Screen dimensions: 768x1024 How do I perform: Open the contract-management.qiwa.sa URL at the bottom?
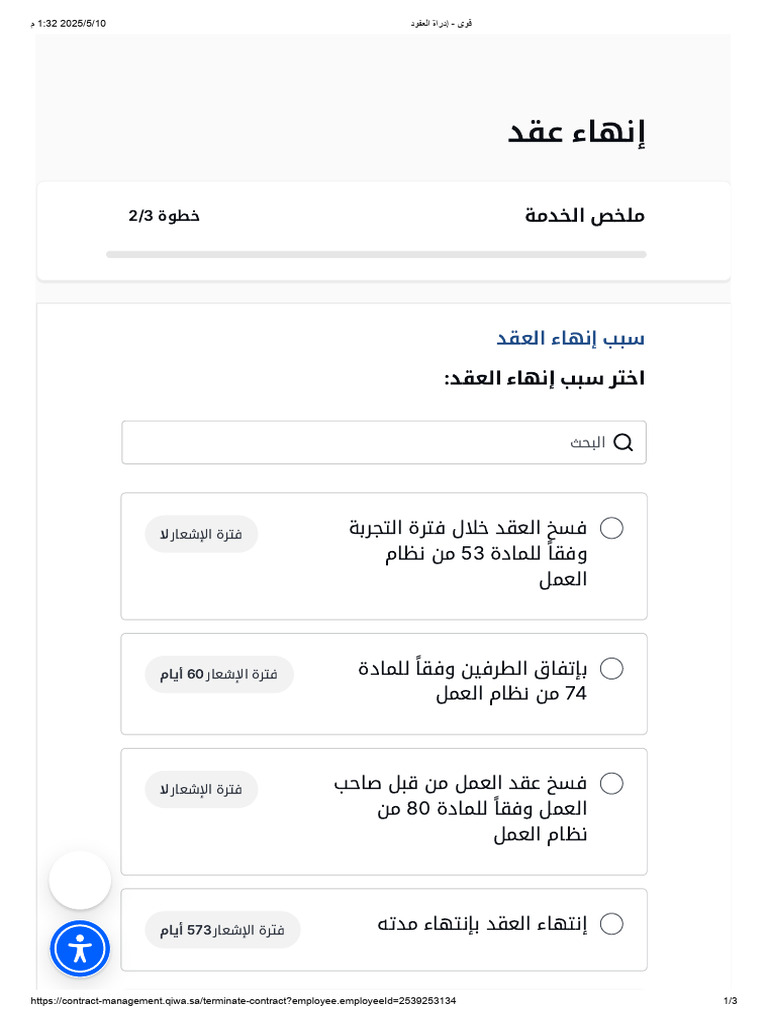244,1001
